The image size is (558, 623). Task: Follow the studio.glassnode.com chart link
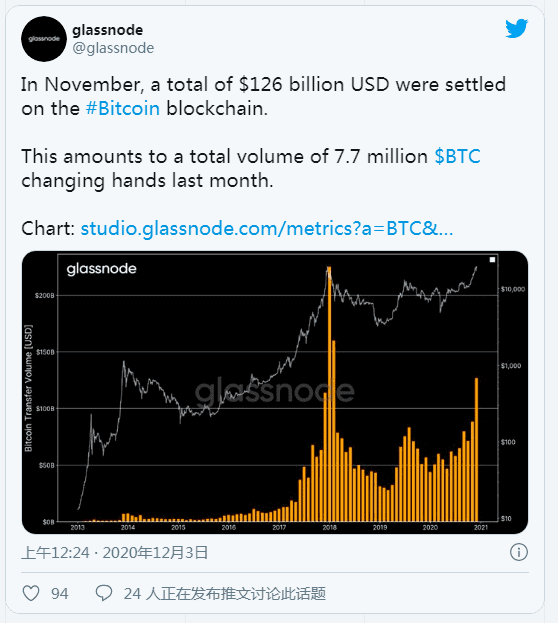click(267, 228)
